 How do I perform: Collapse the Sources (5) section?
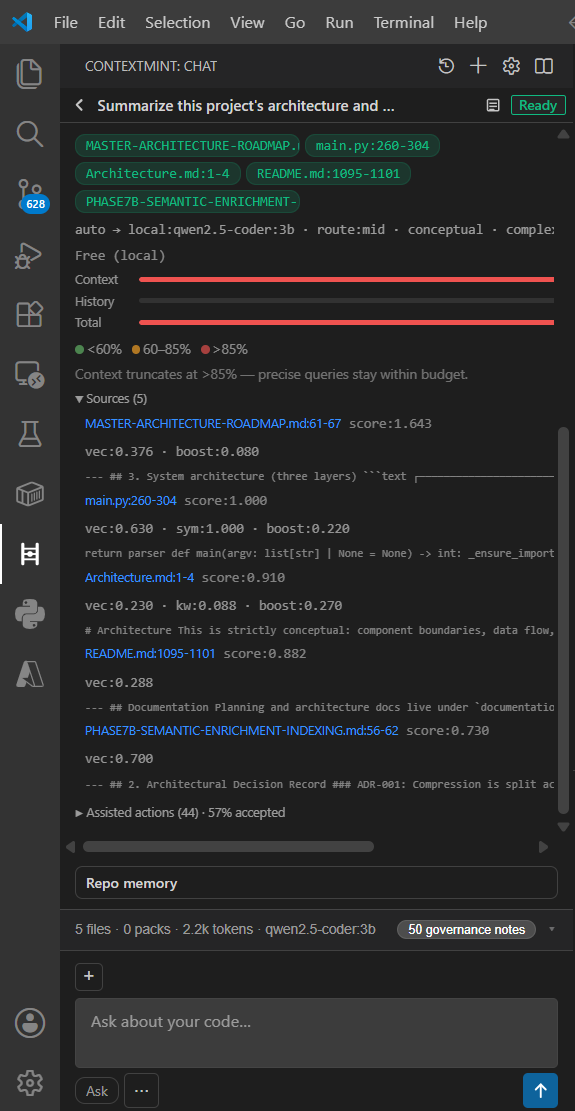pos(111,399)
